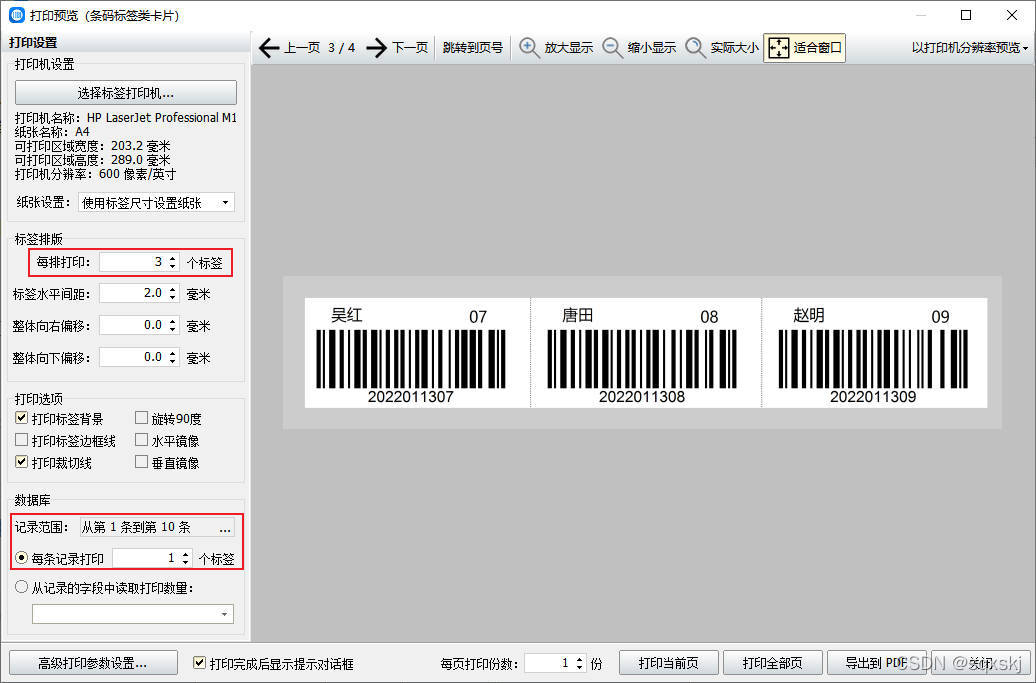Screen dimensions: 1036x683
Task: Click the 每排打印 value field
Action: pyautogui.click(x=133, y=262)
